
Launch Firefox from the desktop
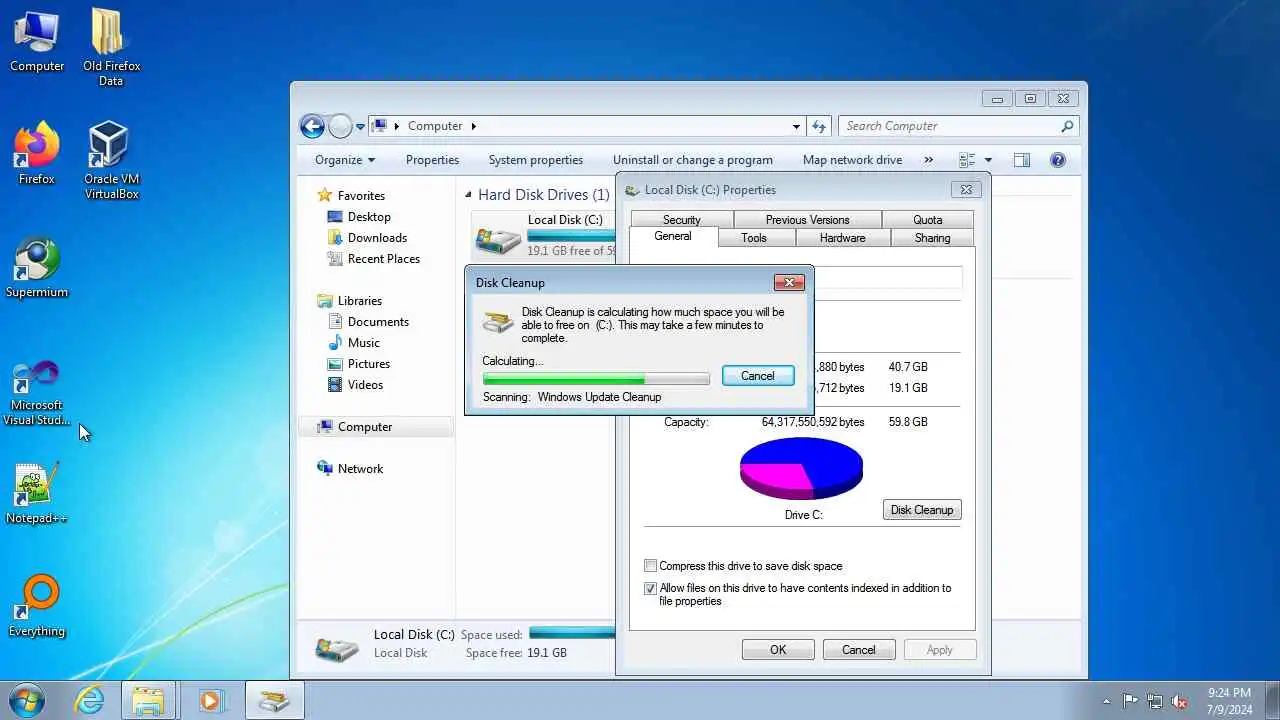click(x=37, y=153)
